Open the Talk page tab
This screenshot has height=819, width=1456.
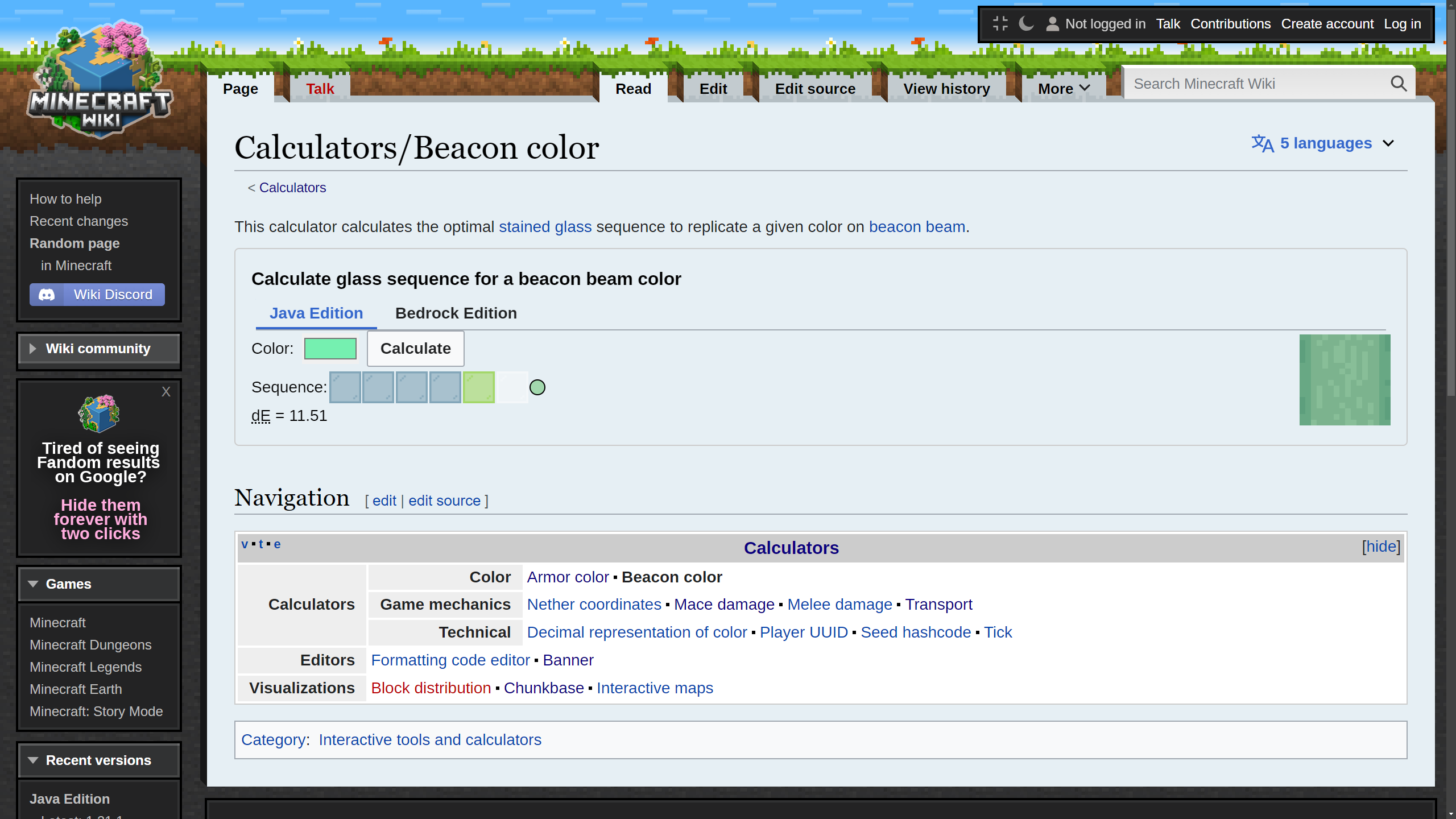(x=320, y=88)
